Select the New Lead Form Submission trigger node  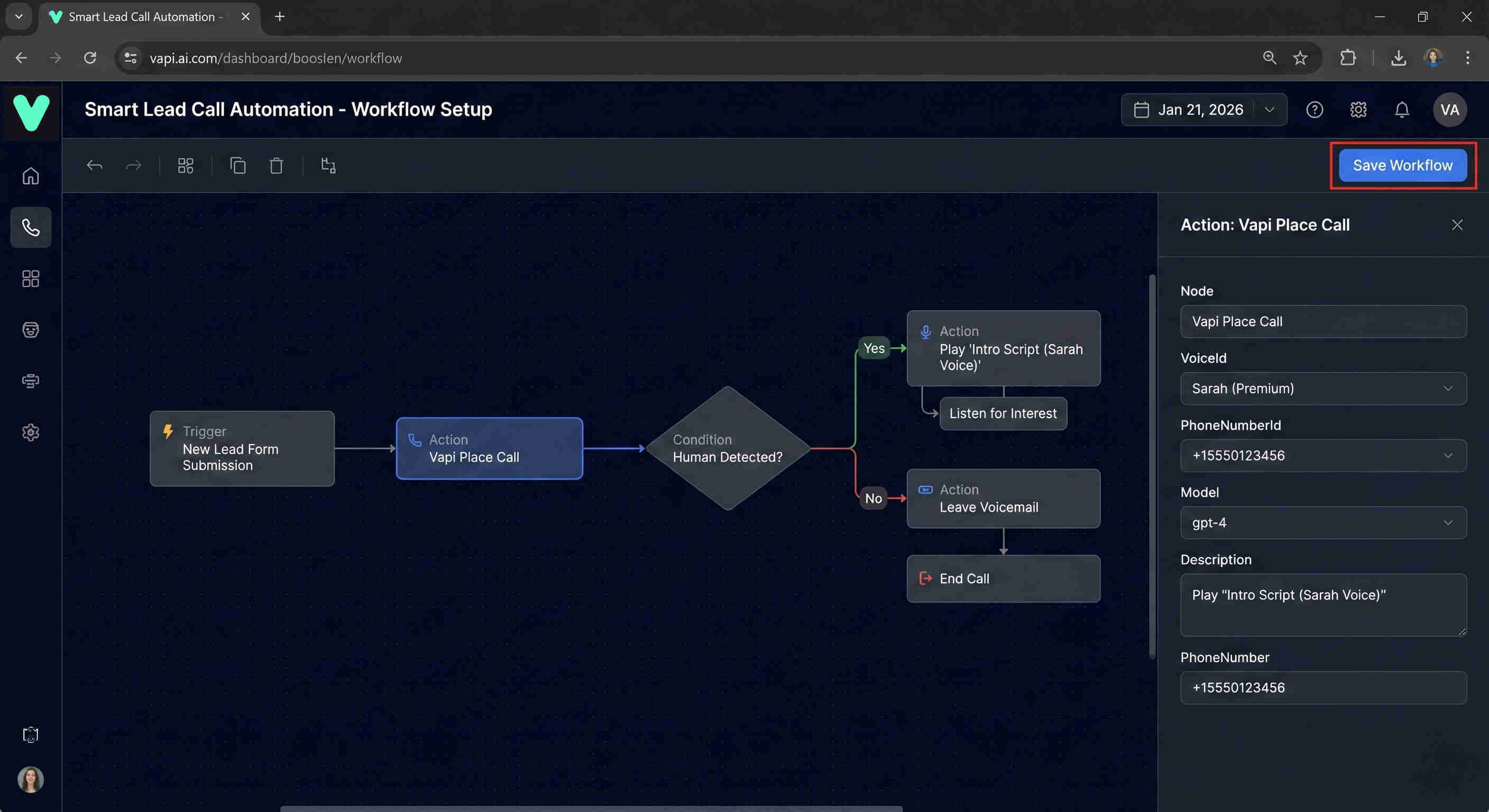(x=242, y=448)
